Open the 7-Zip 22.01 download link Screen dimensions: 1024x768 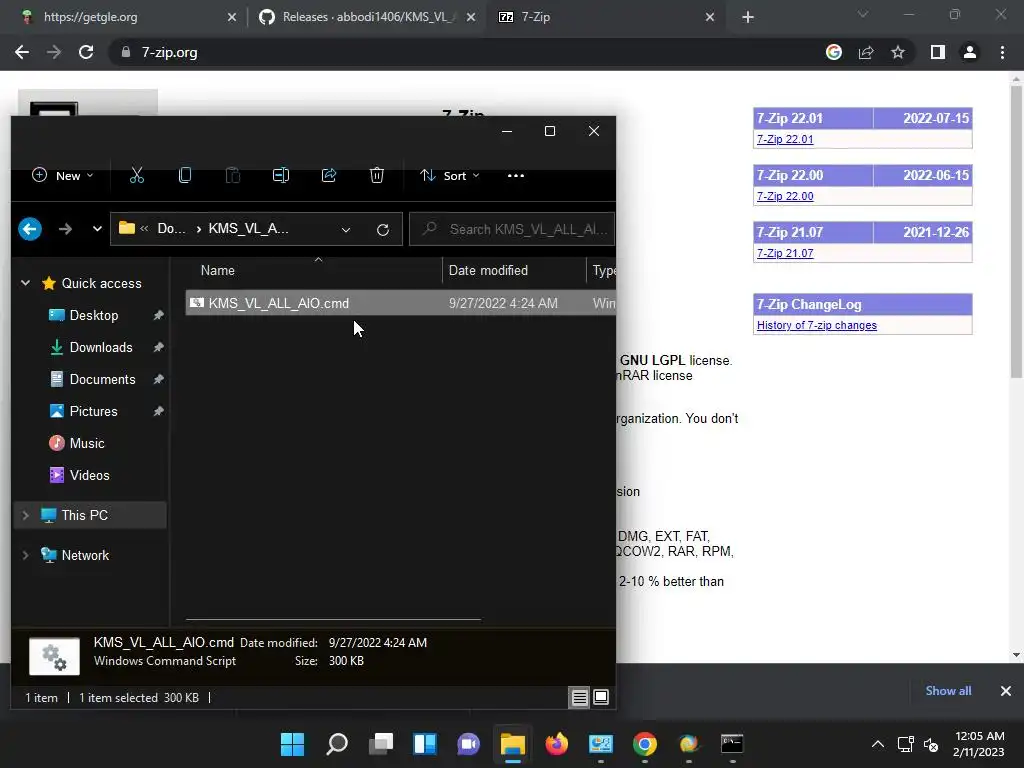[x=785, y=139]
